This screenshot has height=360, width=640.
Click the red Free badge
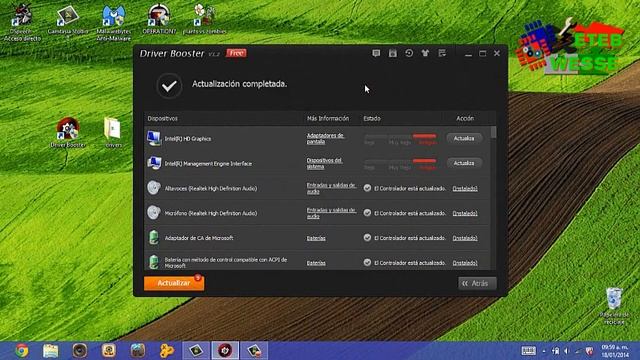[x=236, y=53]
